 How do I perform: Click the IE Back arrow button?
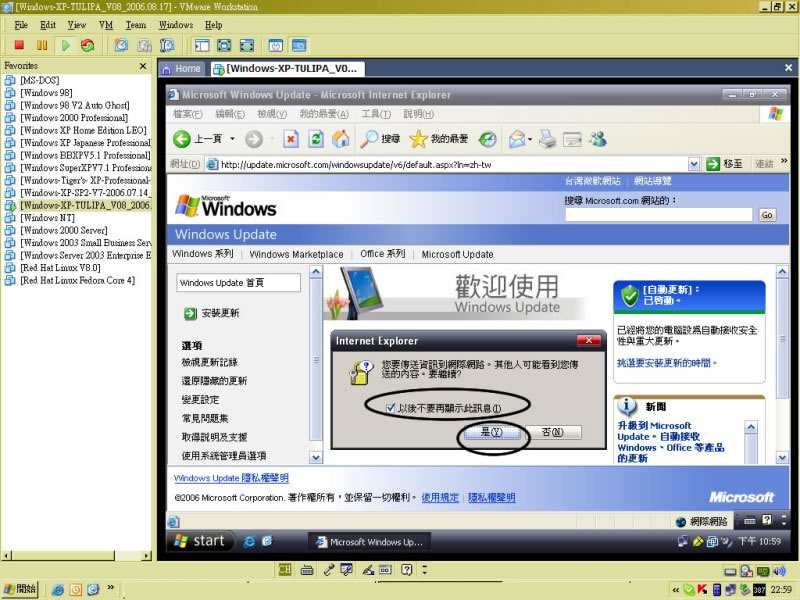[181, 139]
